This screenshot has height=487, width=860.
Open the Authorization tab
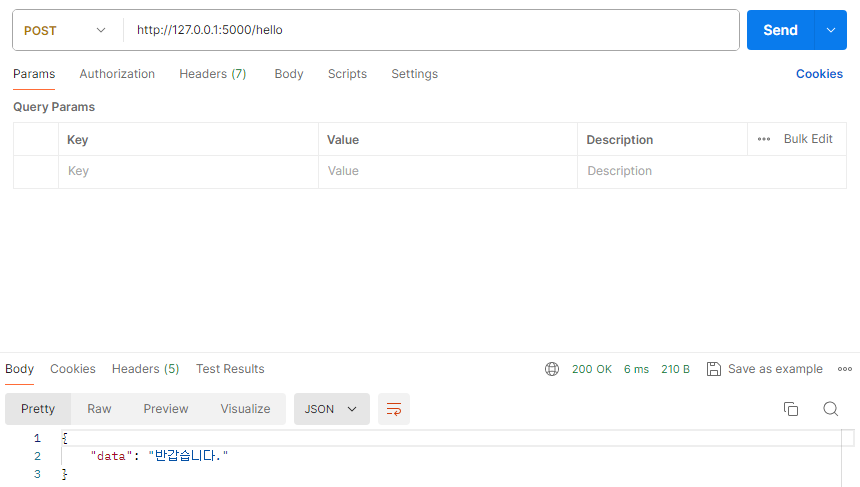click(x=117, y=74)
